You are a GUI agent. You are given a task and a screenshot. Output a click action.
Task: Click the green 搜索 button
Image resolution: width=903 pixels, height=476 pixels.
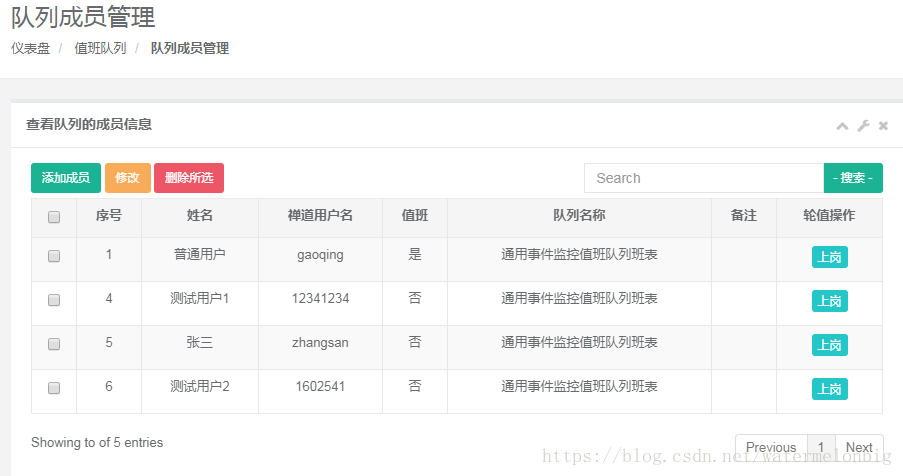click(x=853, y=178)
